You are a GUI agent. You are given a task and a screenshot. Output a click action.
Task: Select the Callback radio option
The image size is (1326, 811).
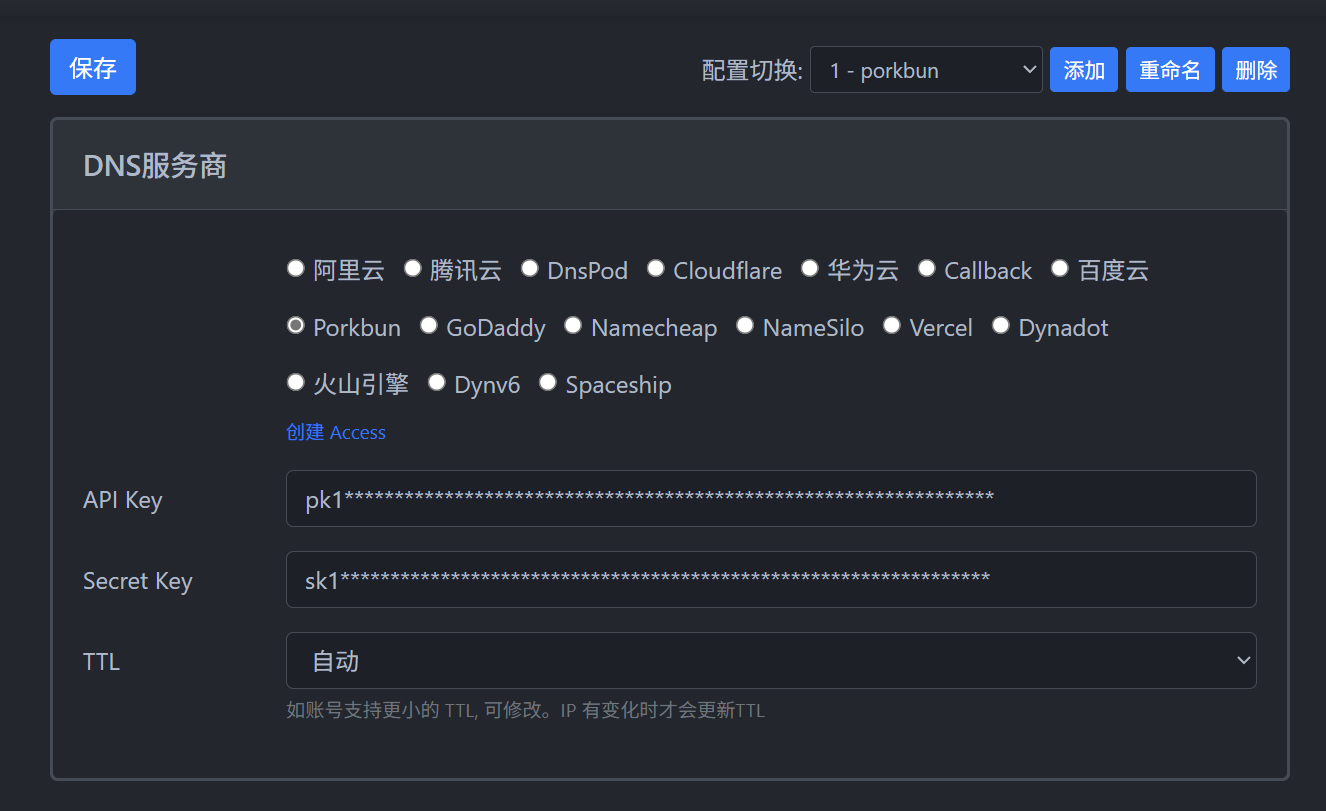pyautogui.click(x=926, y=268)
